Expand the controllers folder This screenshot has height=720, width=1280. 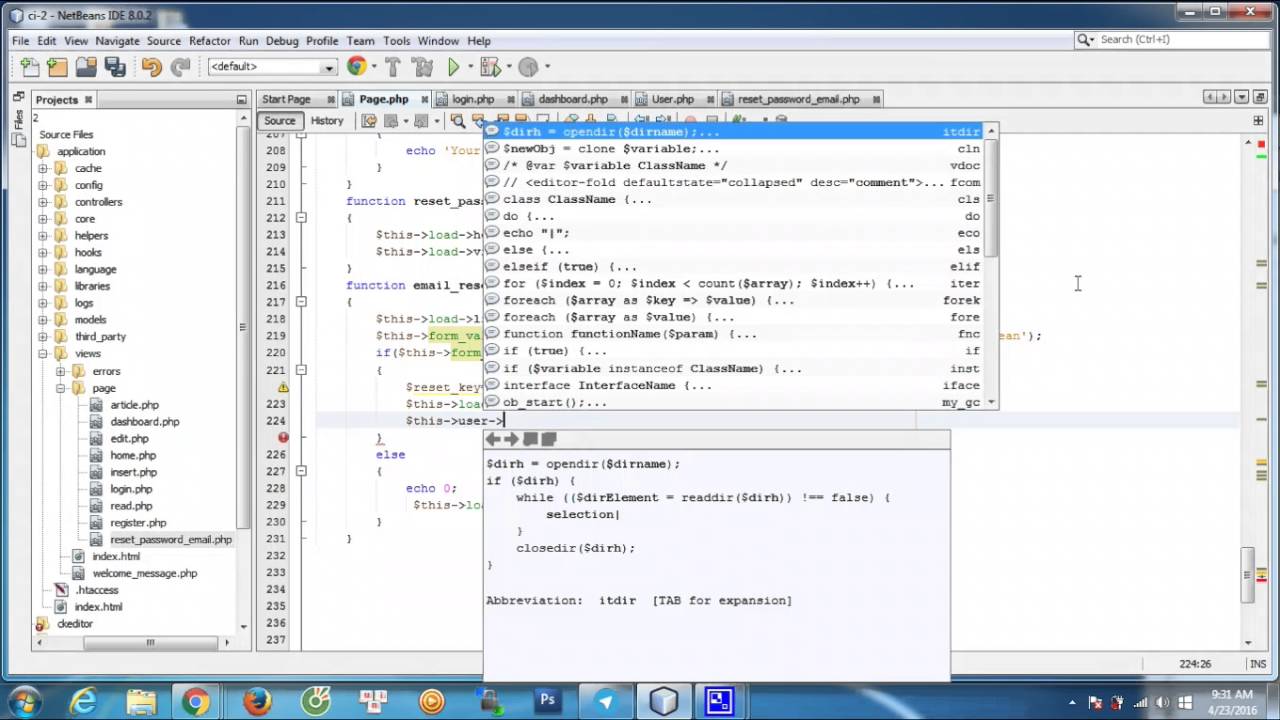(43, 202)
